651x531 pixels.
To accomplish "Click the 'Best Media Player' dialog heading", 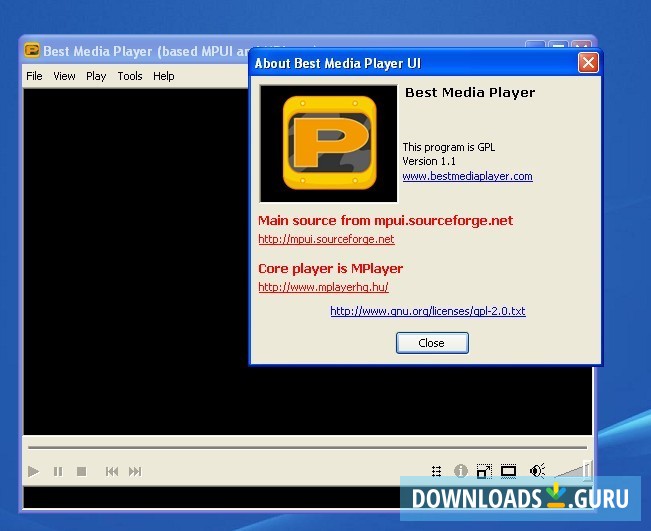I will [470, 92].
